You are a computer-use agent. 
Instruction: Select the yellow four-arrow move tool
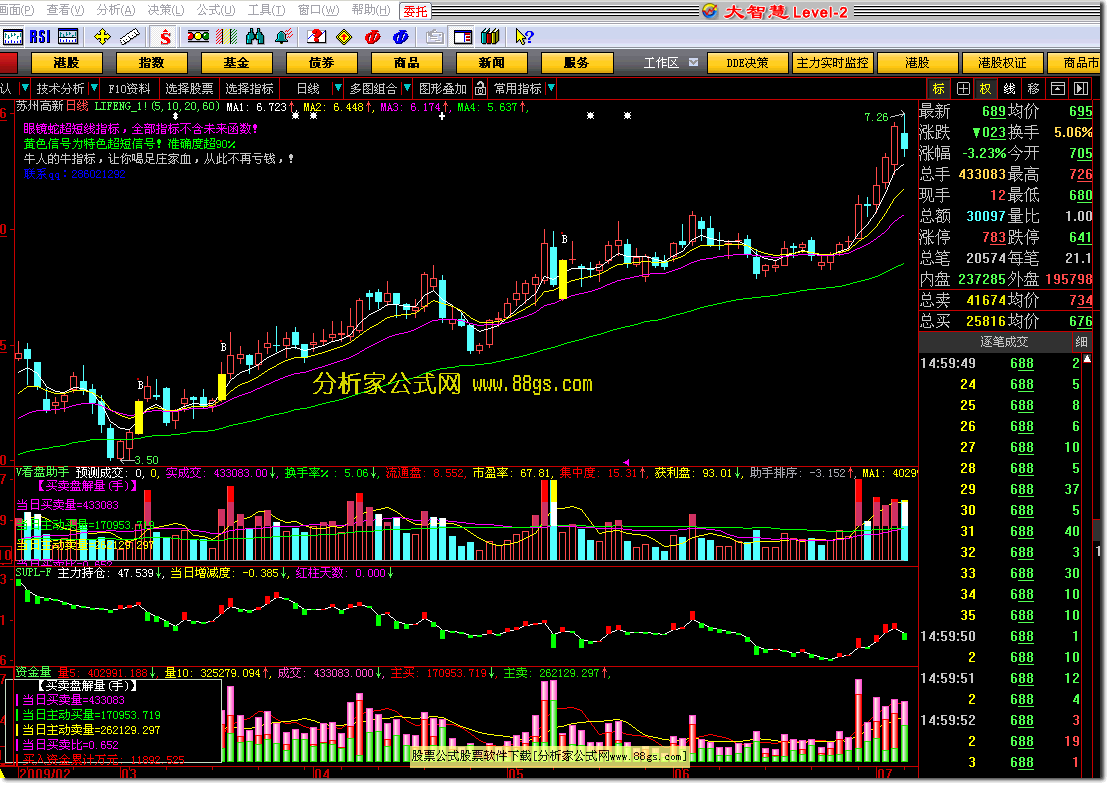[x=102, y=37]
